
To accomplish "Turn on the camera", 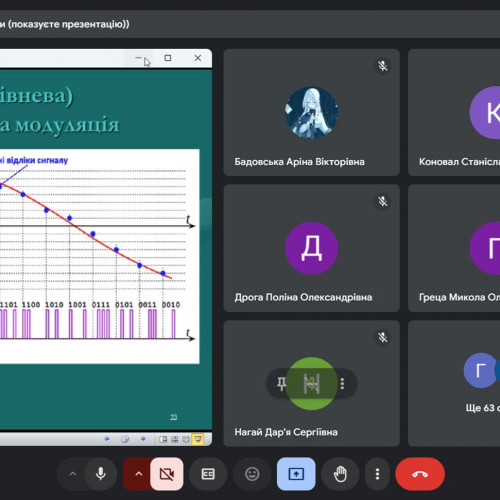I will [x=166, y=474].
